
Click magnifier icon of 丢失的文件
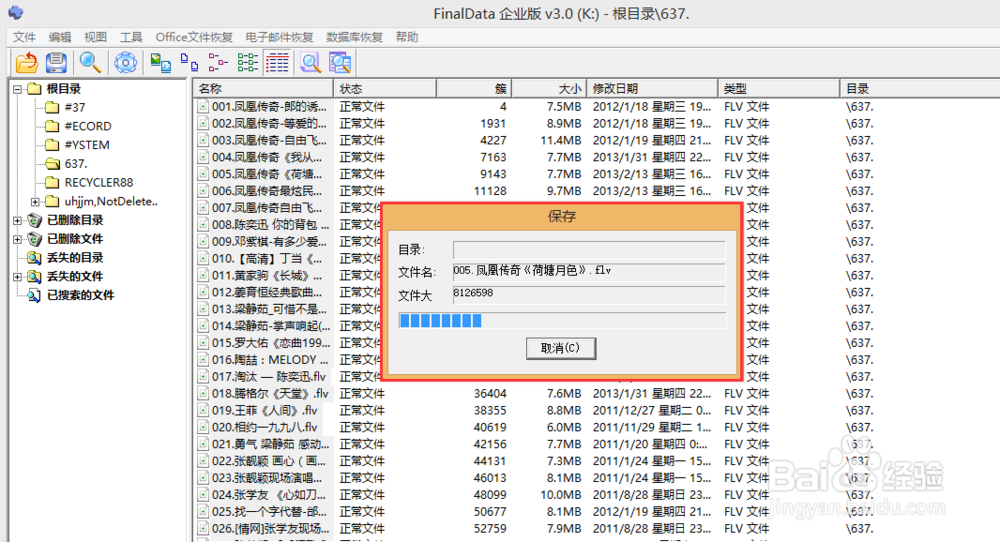click(34, 277)
